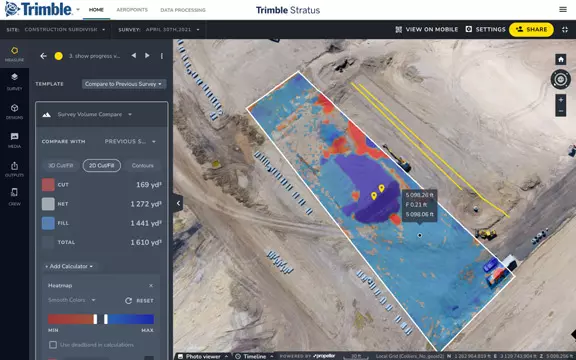Open the Template Compare to Previous Survey dropdown
The image size is (576, 360).
coord(124,84)
